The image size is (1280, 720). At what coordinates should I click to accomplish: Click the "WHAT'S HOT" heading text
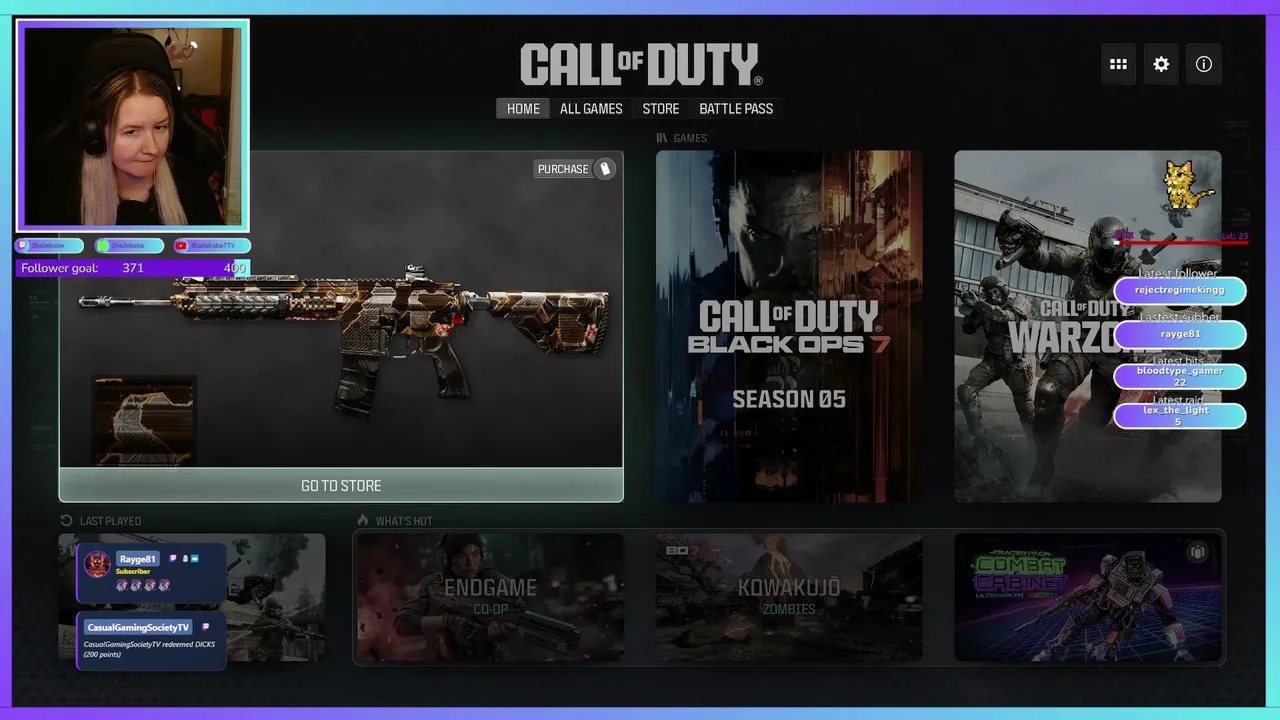pyautogui.click(x=404, y=521)
